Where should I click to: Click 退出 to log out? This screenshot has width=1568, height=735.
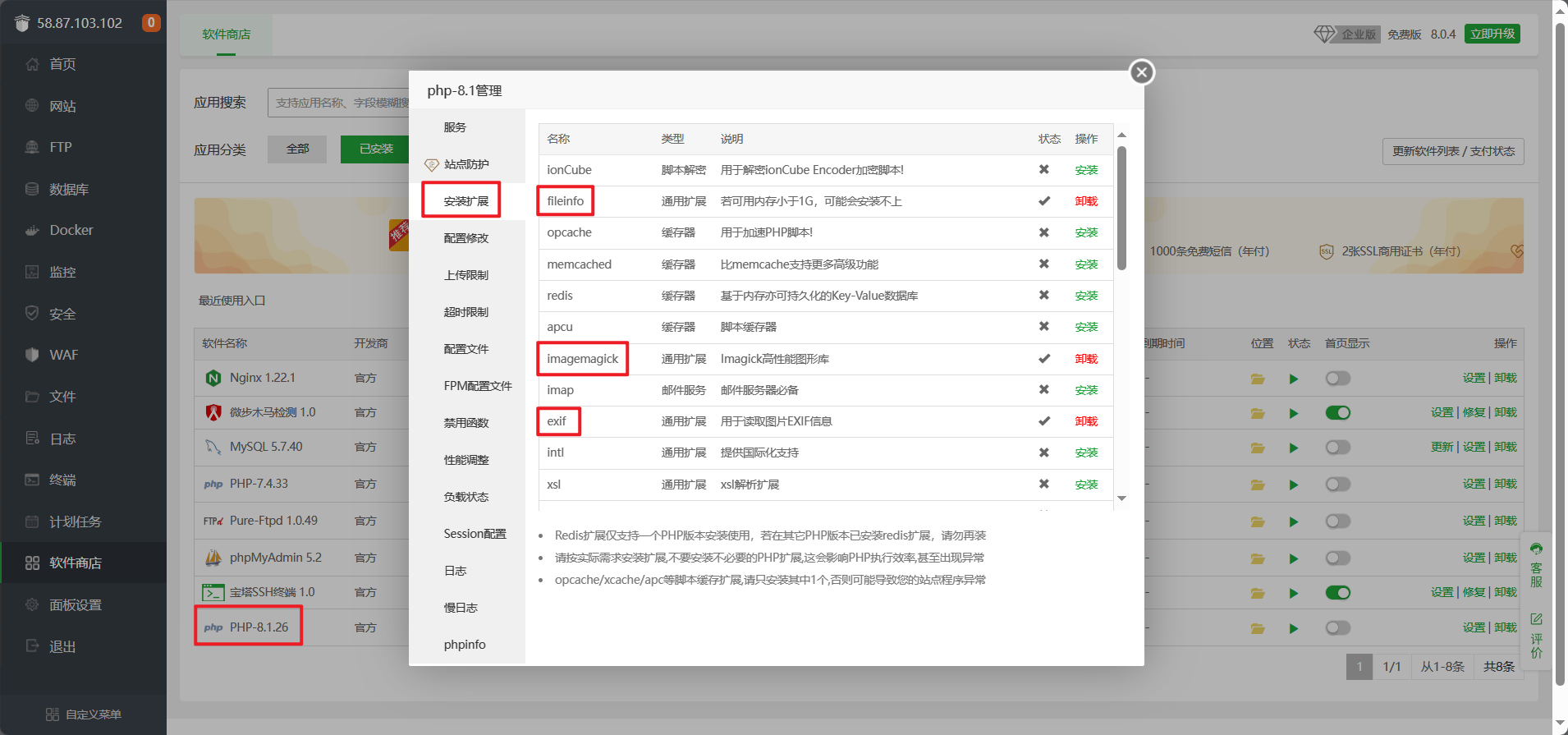pyautogui.click(x=62, y=646)
